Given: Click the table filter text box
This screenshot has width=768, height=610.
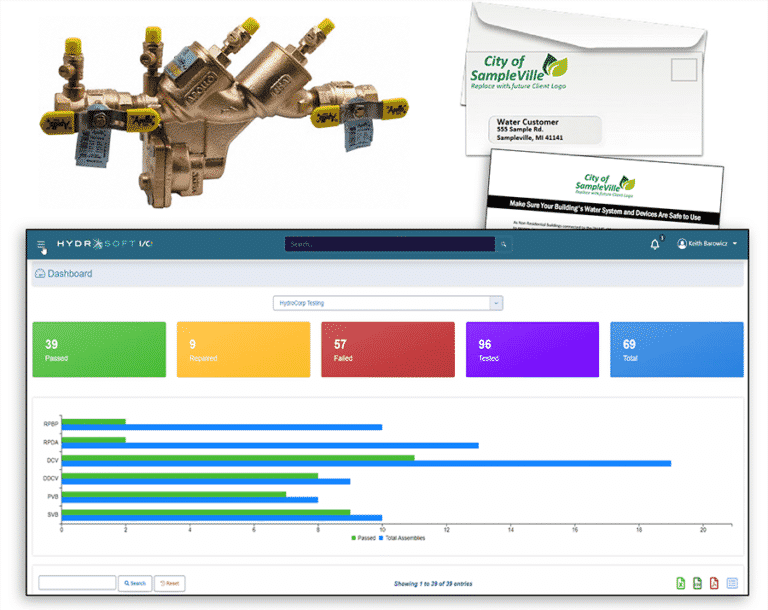Looking at the screenshot, I should pos(77,583).
